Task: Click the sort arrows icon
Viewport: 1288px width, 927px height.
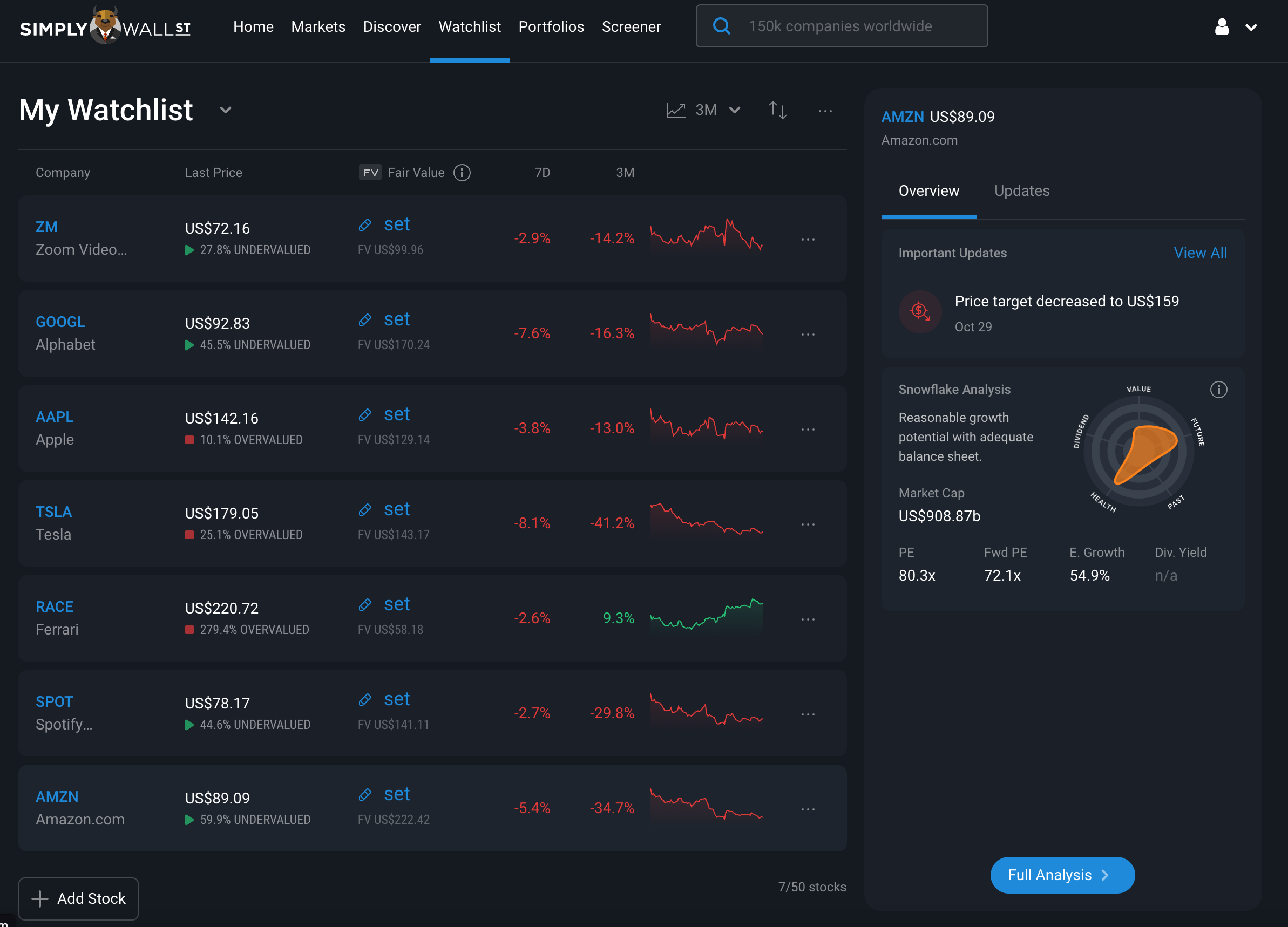Action: [x=777, y=110]
